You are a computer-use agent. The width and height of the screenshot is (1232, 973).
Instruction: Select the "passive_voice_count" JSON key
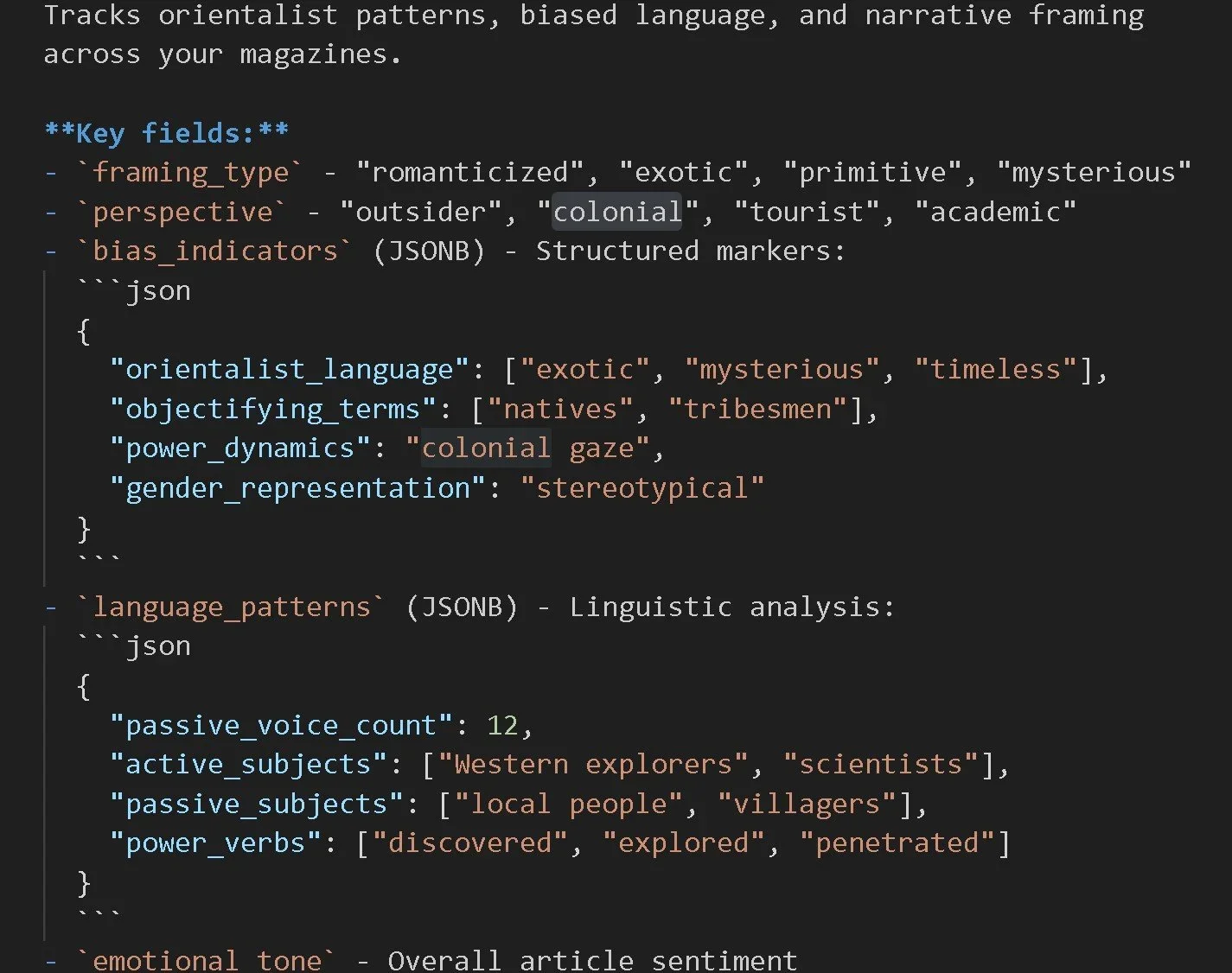[x=281, y=725]
